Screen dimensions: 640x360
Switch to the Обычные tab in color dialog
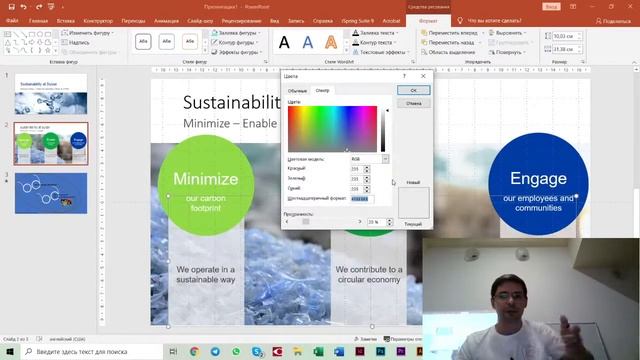tap(297, 91)
